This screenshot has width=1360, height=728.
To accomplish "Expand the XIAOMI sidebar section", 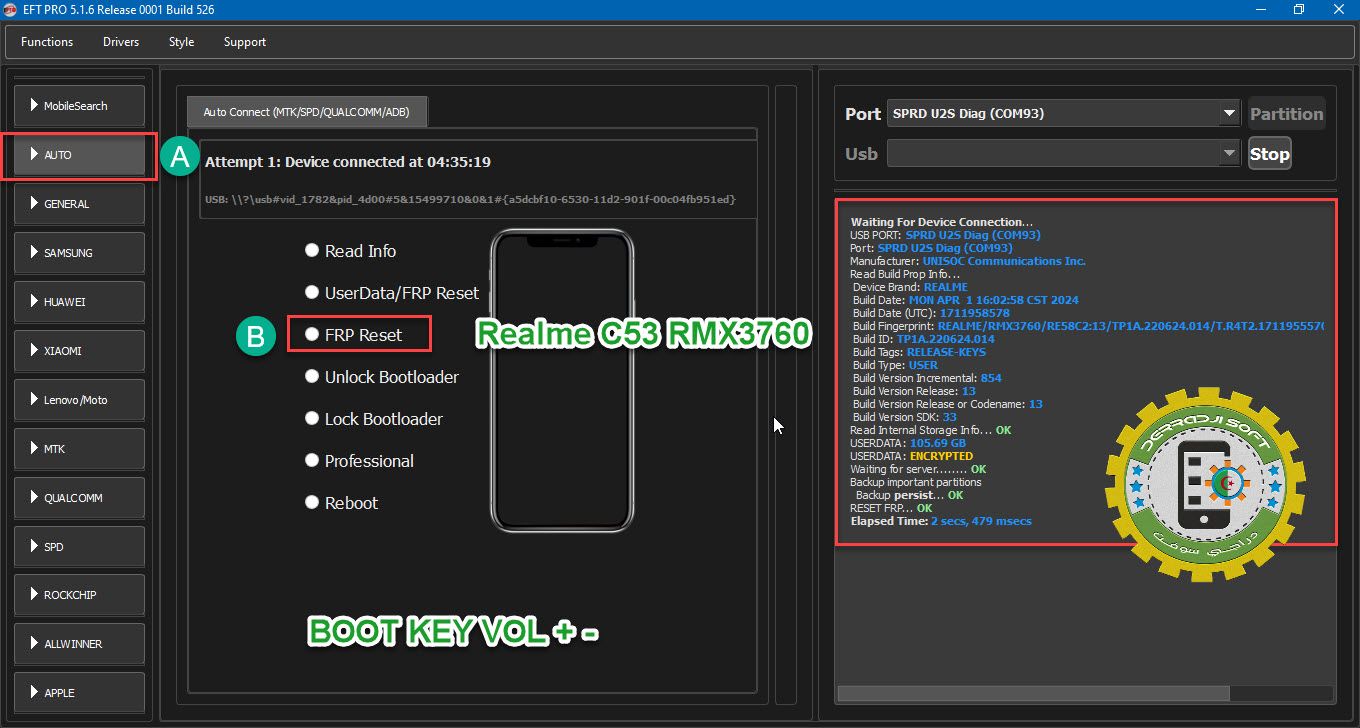I will click(80, 351).
